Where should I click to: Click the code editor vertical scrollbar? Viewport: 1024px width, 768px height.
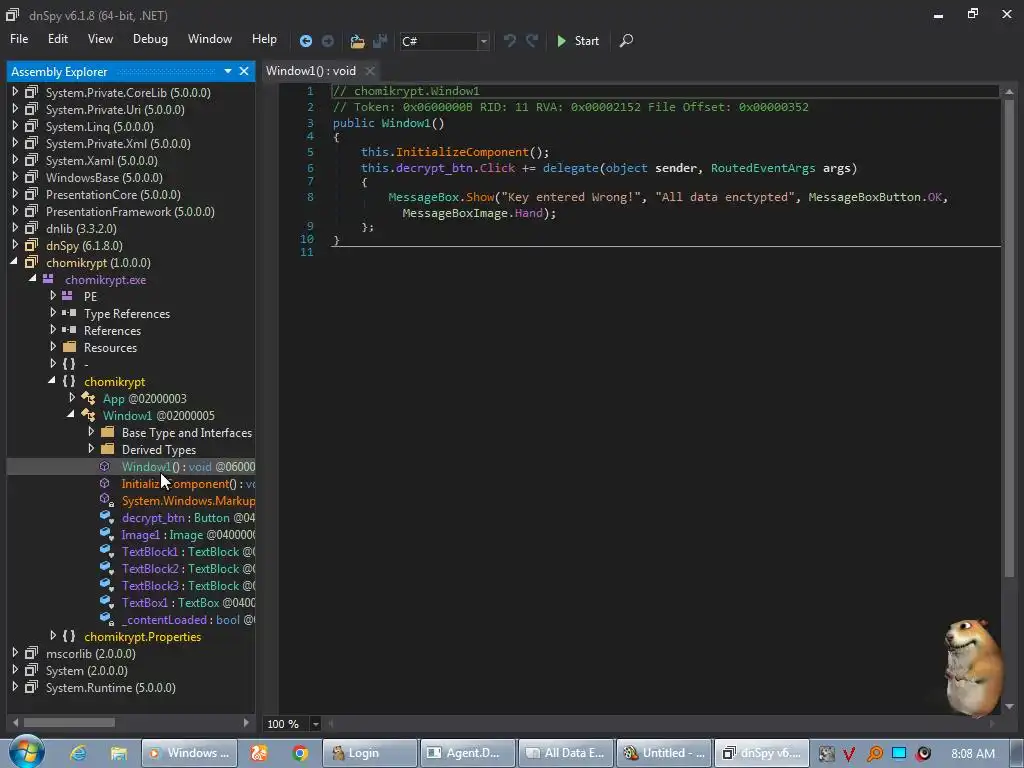(1009, 340)
